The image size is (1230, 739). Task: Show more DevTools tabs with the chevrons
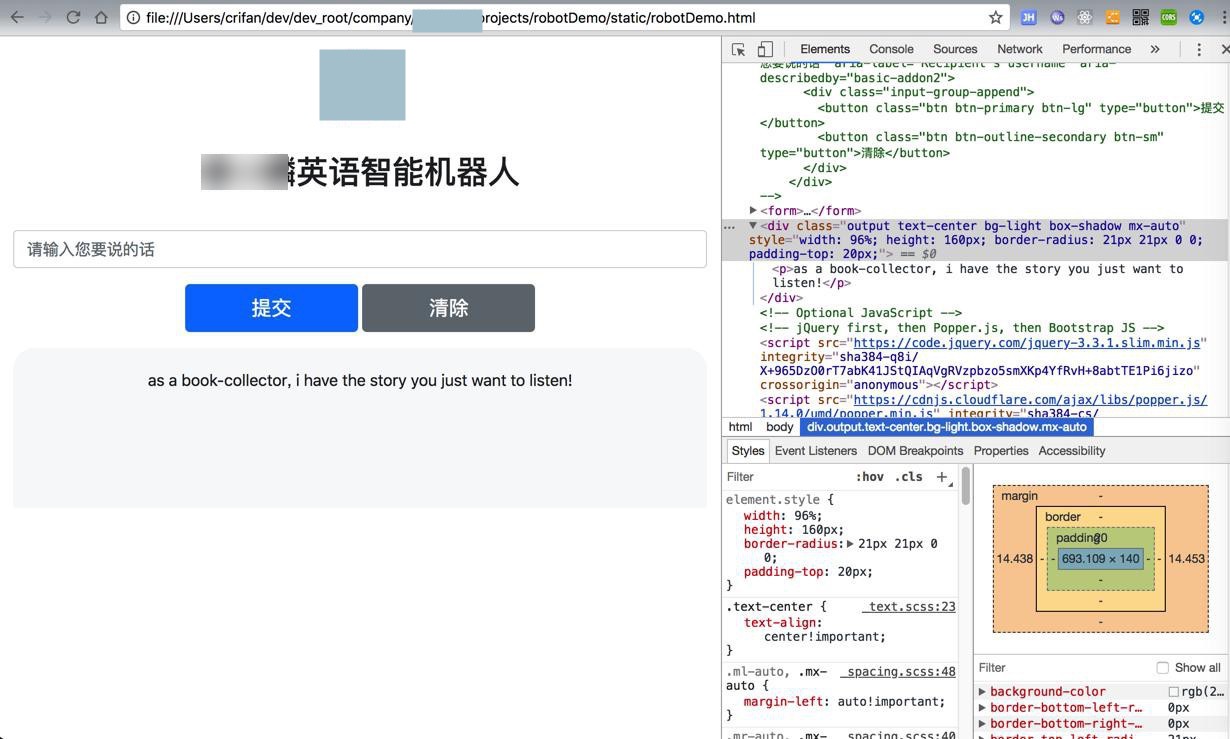(1155, 49)
